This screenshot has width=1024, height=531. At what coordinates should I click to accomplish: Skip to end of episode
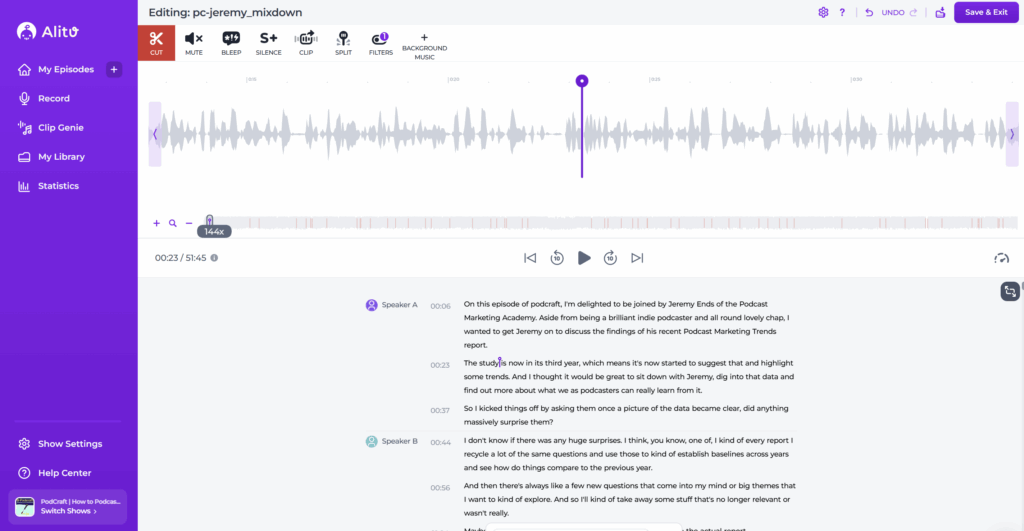tap(637, 258)
